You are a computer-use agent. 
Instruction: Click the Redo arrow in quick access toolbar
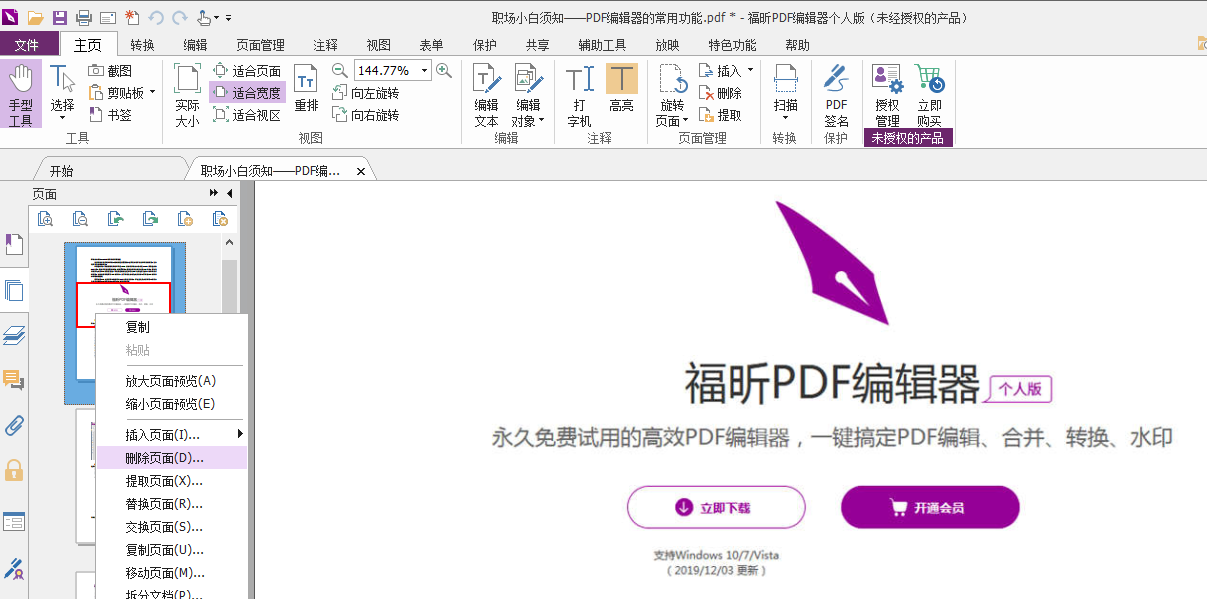point(179,17)
